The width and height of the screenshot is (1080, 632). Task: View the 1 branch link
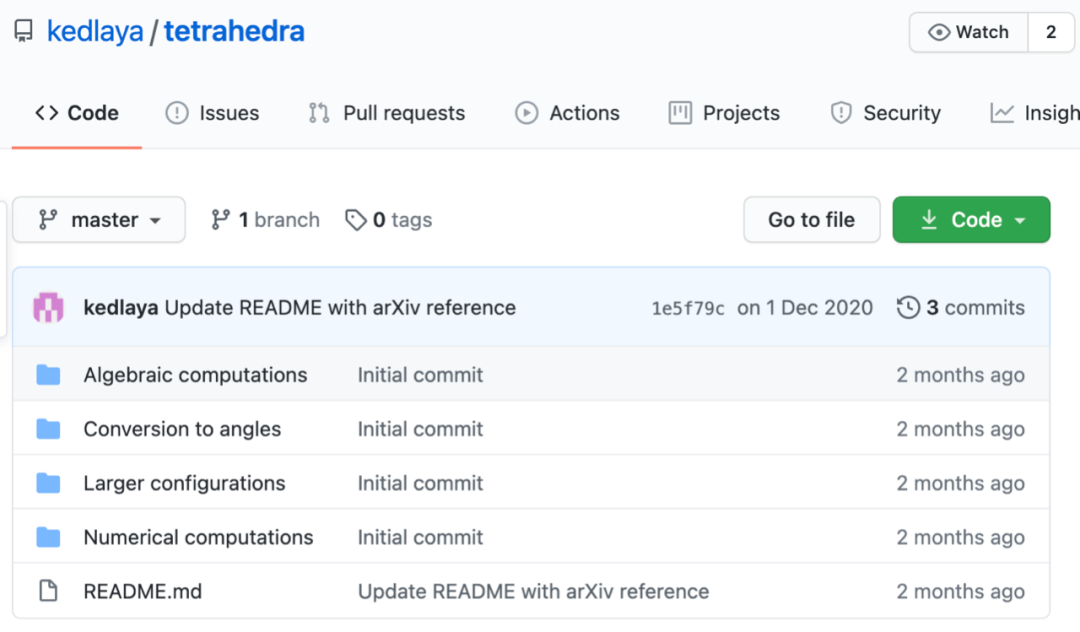(x=265, y=220)
